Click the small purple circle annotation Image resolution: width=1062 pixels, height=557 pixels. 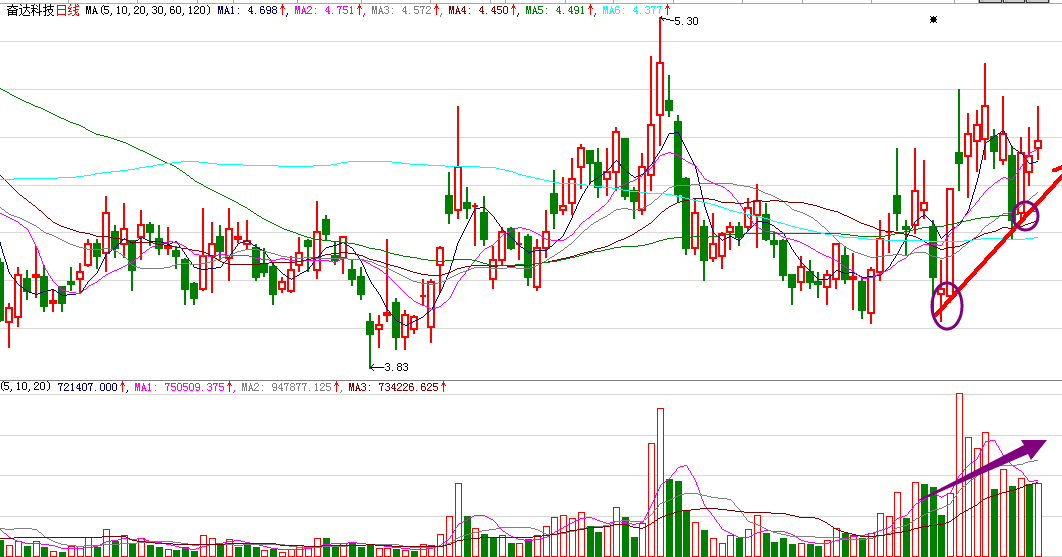pos(1025,214)
